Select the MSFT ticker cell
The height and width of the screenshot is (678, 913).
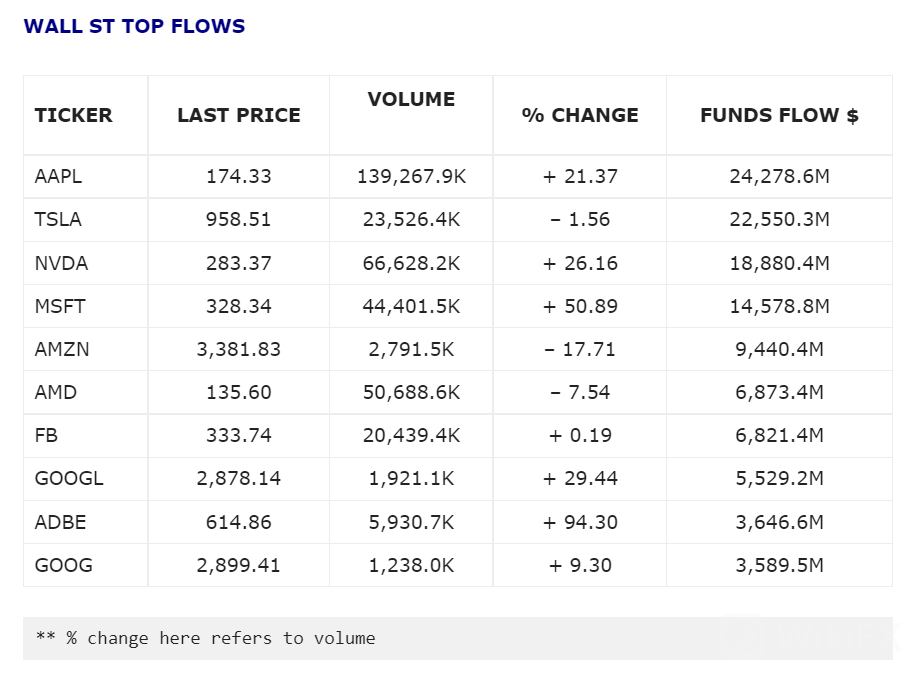point(60,306)
